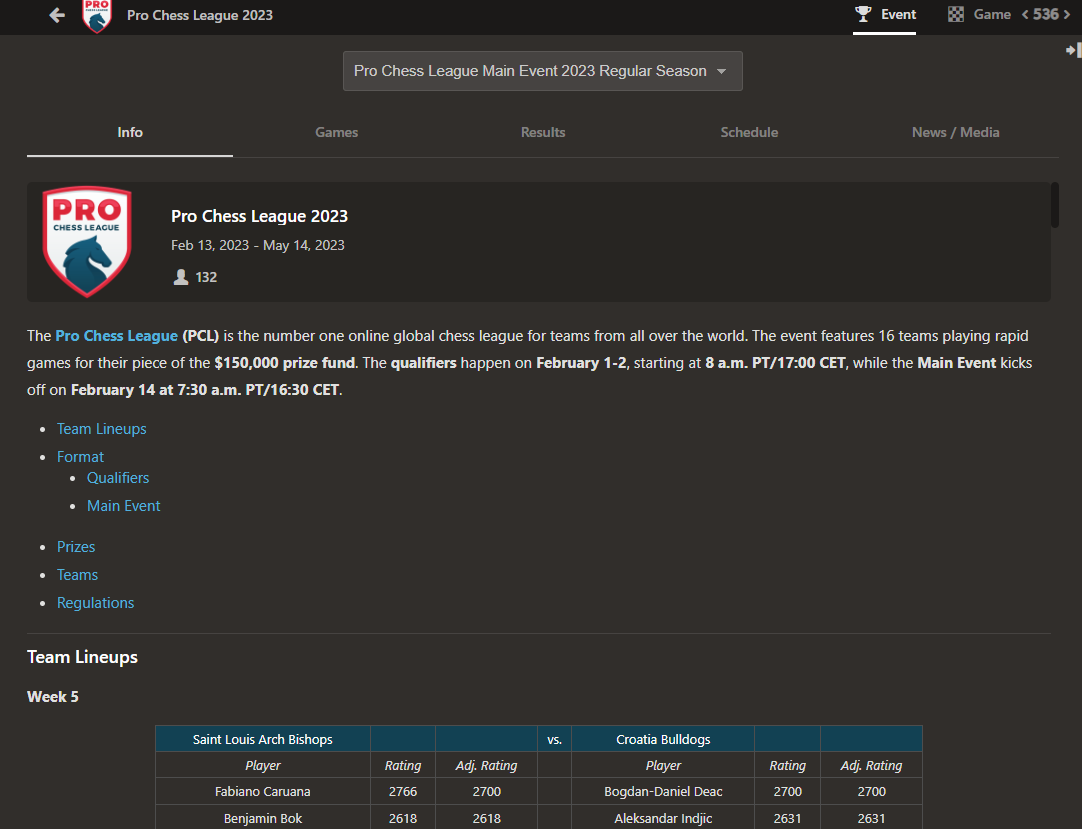Click the 'Aleksandar Indjic' table cell
Screen dimensions: 1082x829
pyautogui.click(x=662, y=819)
